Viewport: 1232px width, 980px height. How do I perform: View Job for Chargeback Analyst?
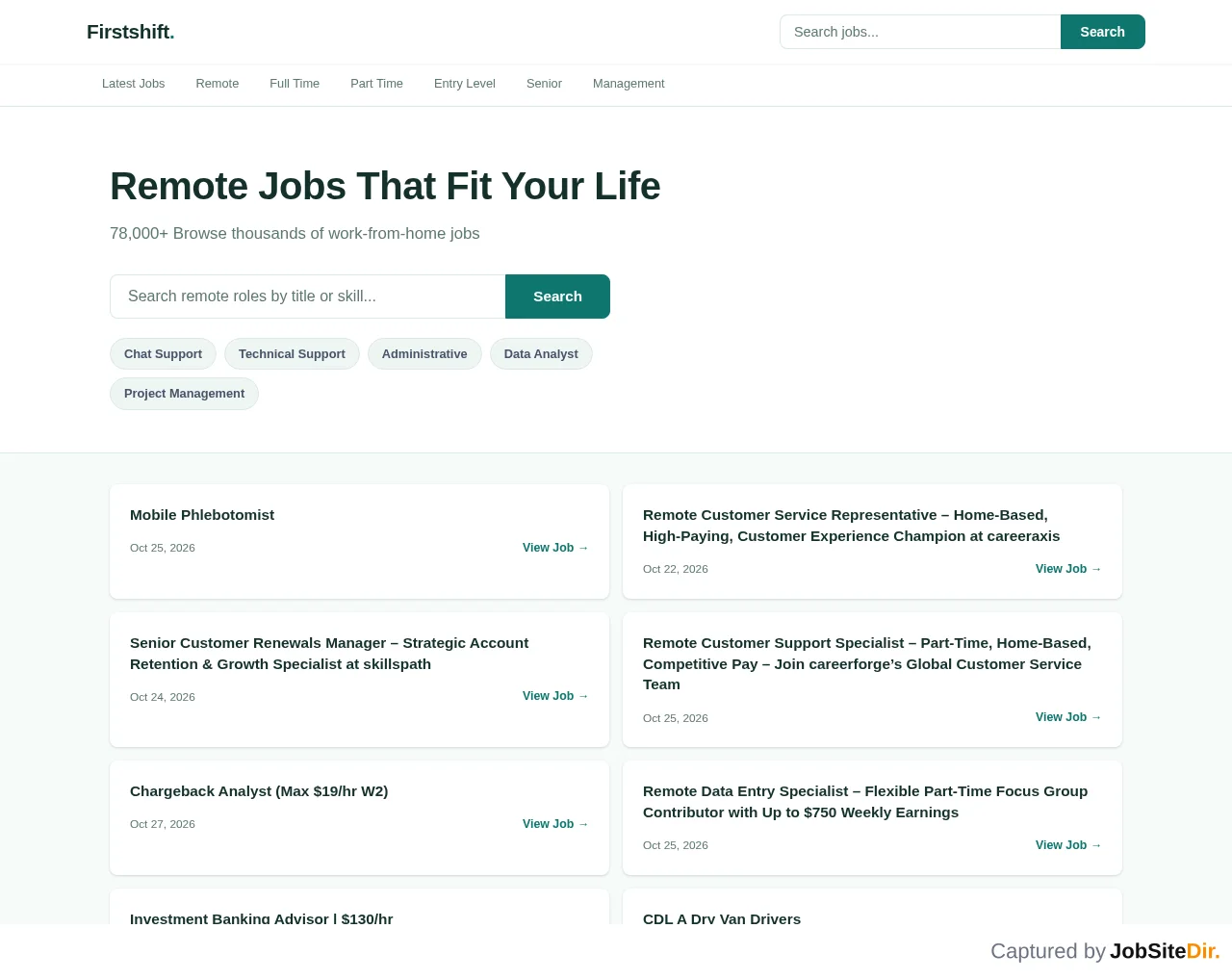point(555,824)
